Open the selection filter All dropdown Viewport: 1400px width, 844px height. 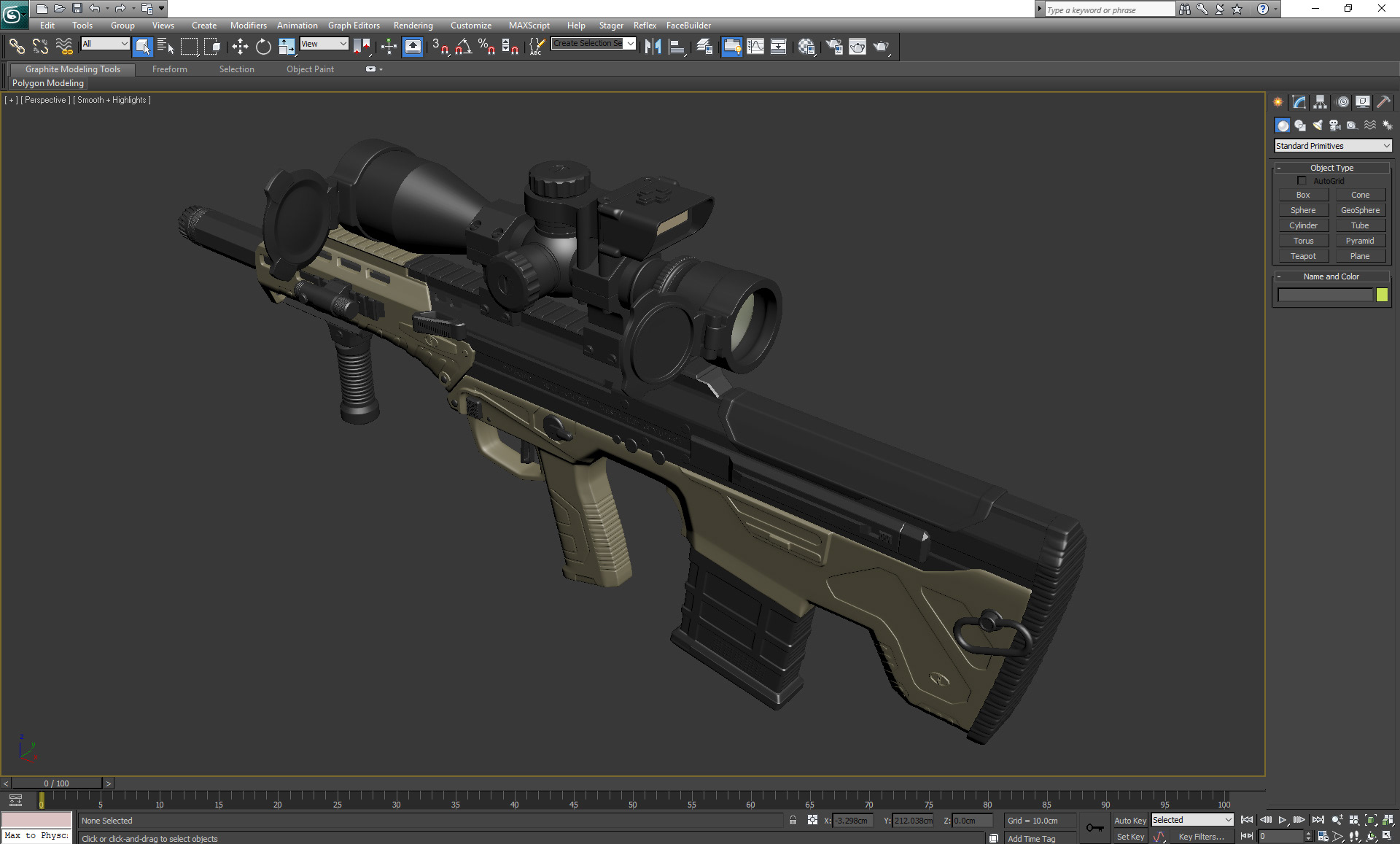[104, 44]
